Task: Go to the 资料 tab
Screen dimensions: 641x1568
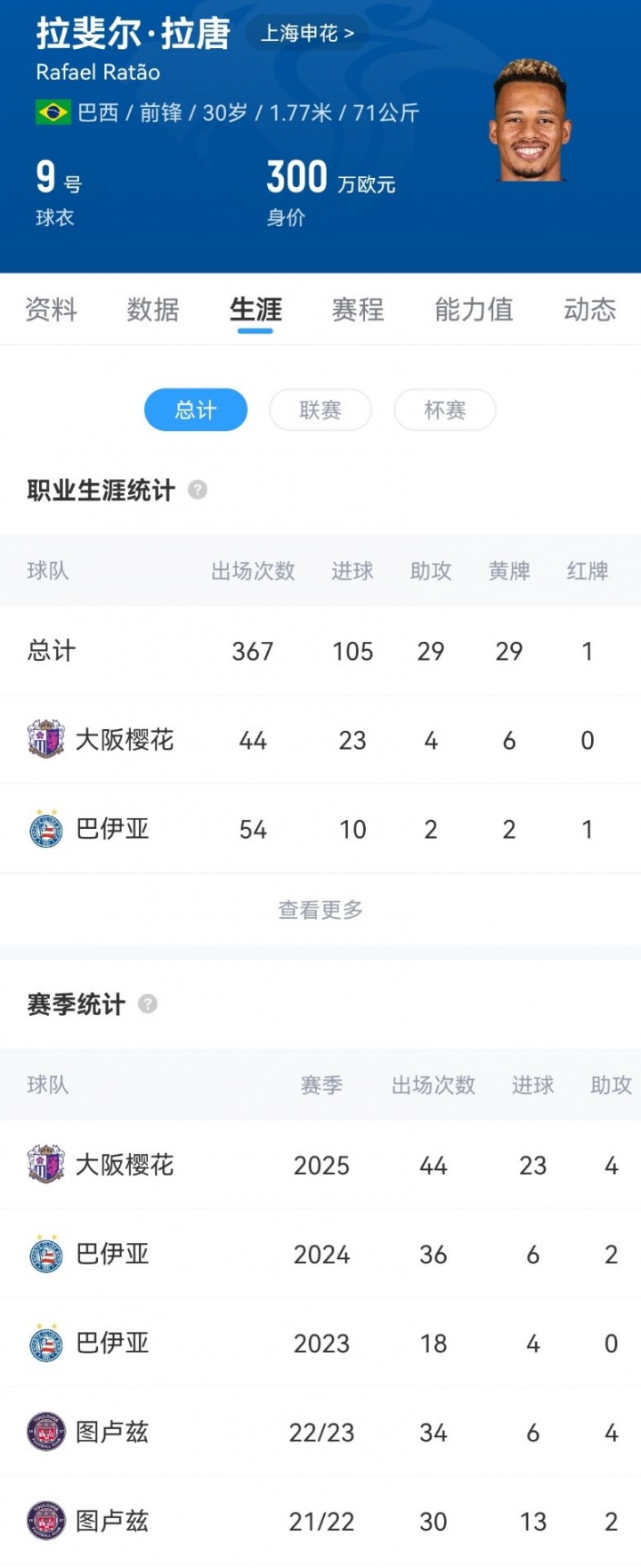Action: click(52, 309)
